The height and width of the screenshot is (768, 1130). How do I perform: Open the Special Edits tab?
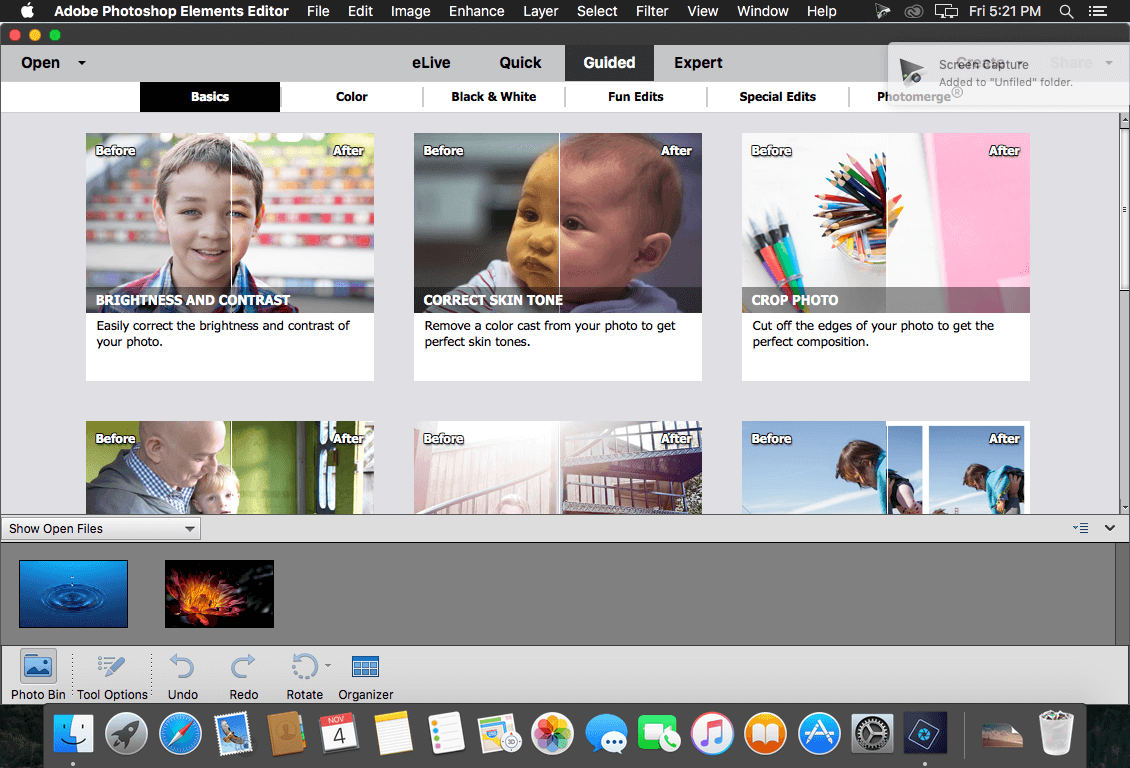click(778, 97)
